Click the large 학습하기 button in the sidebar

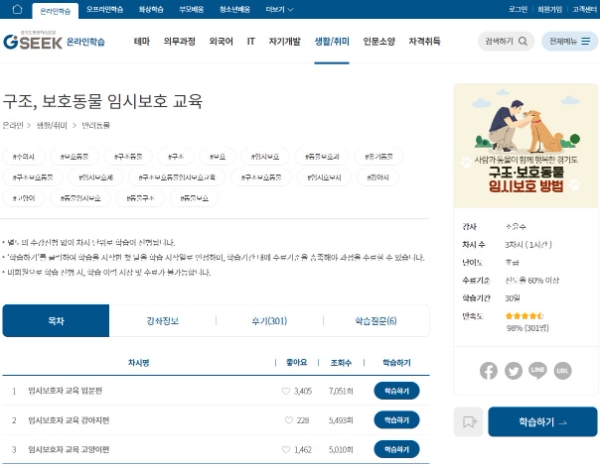point(542,422)
